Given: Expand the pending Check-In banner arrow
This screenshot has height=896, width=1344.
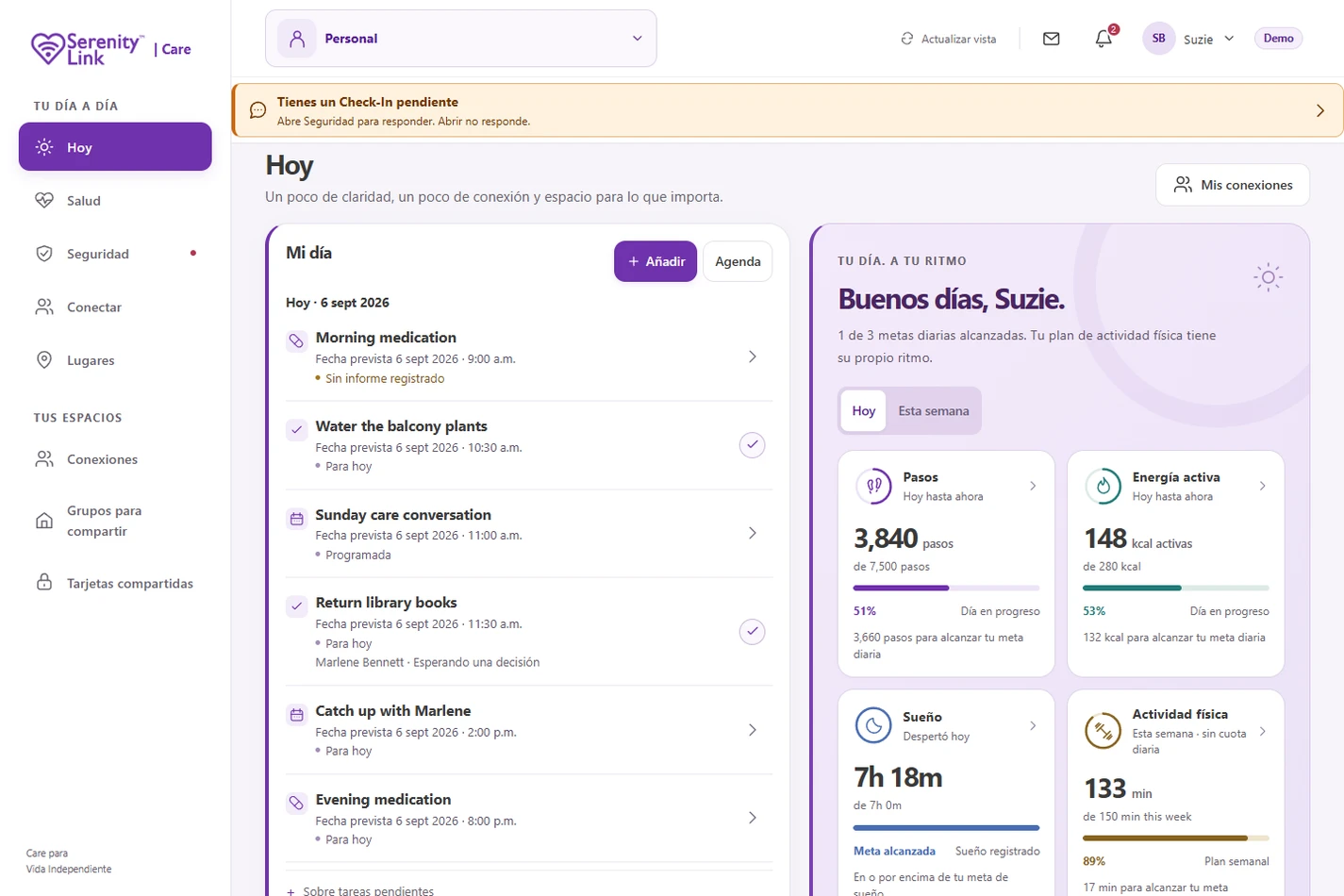Looking at the screenshot, I should pyautogui.click(x=1320, y=110).
